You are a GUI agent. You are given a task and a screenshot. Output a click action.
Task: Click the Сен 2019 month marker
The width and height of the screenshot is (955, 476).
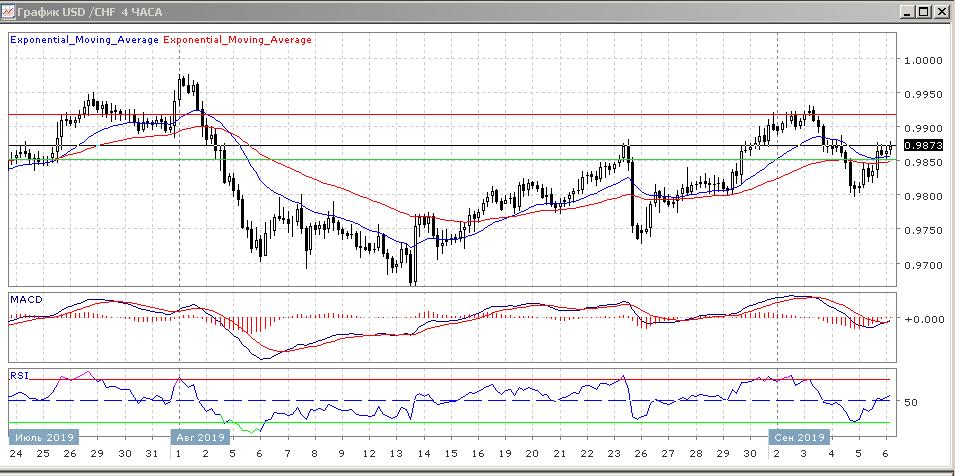point(797,437)
